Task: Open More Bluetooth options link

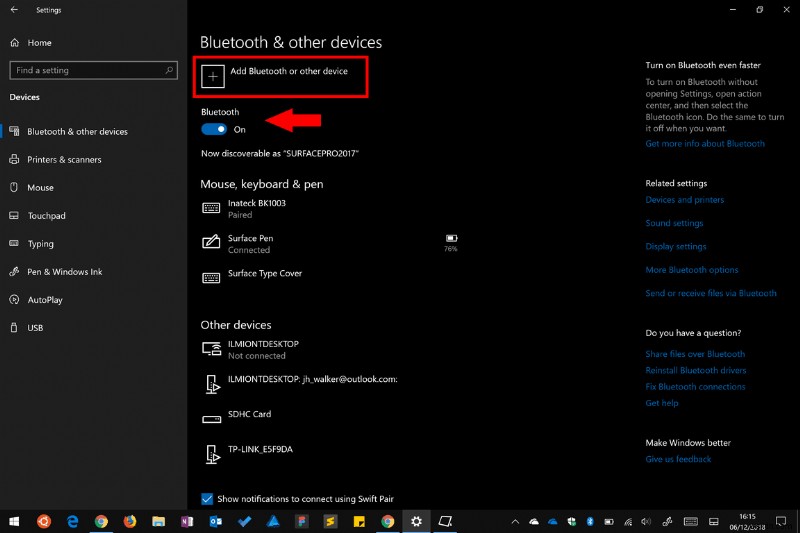Action: tap(691, 270)
